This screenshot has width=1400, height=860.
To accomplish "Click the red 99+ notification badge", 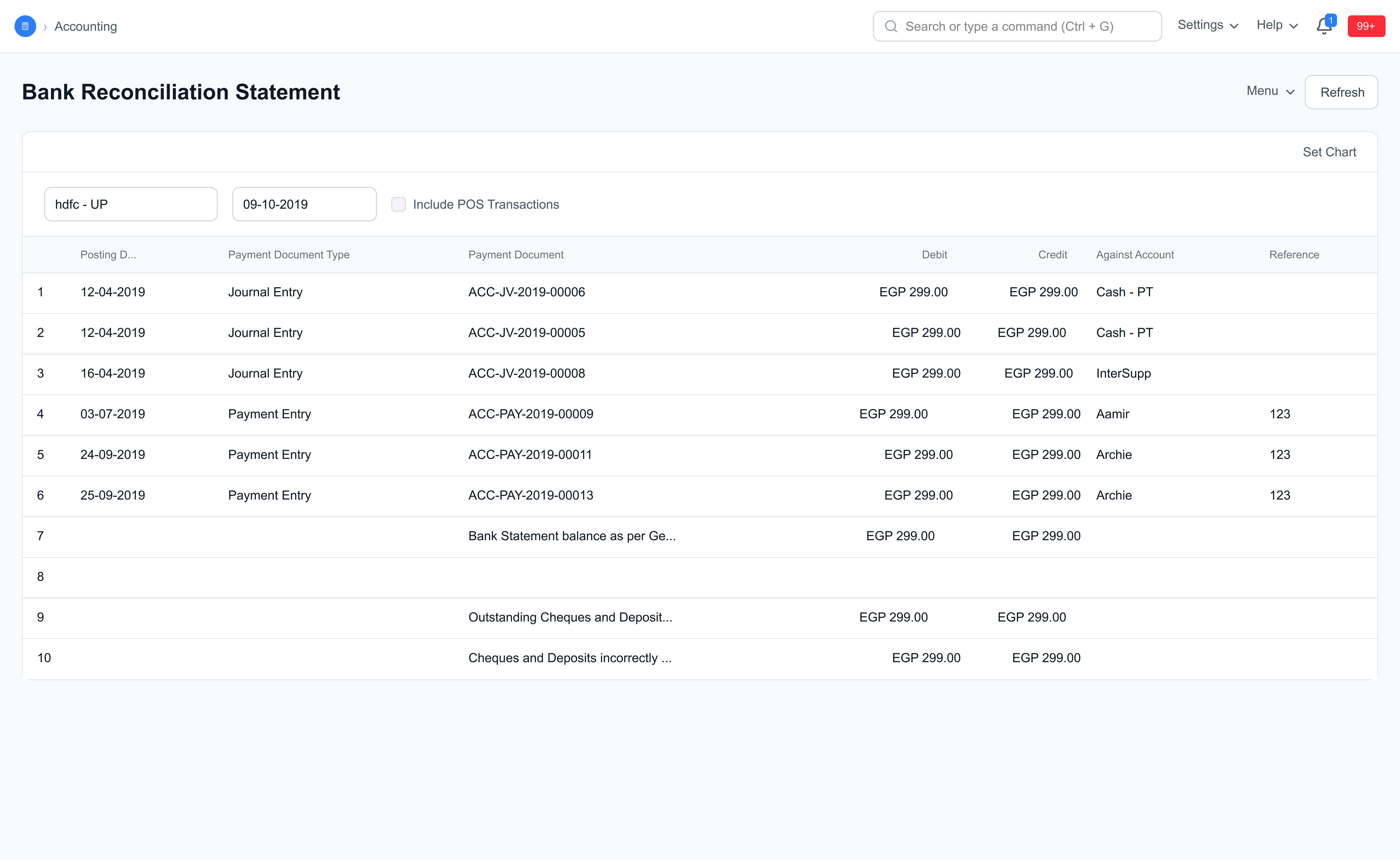I will click(x=1366, y=26).
